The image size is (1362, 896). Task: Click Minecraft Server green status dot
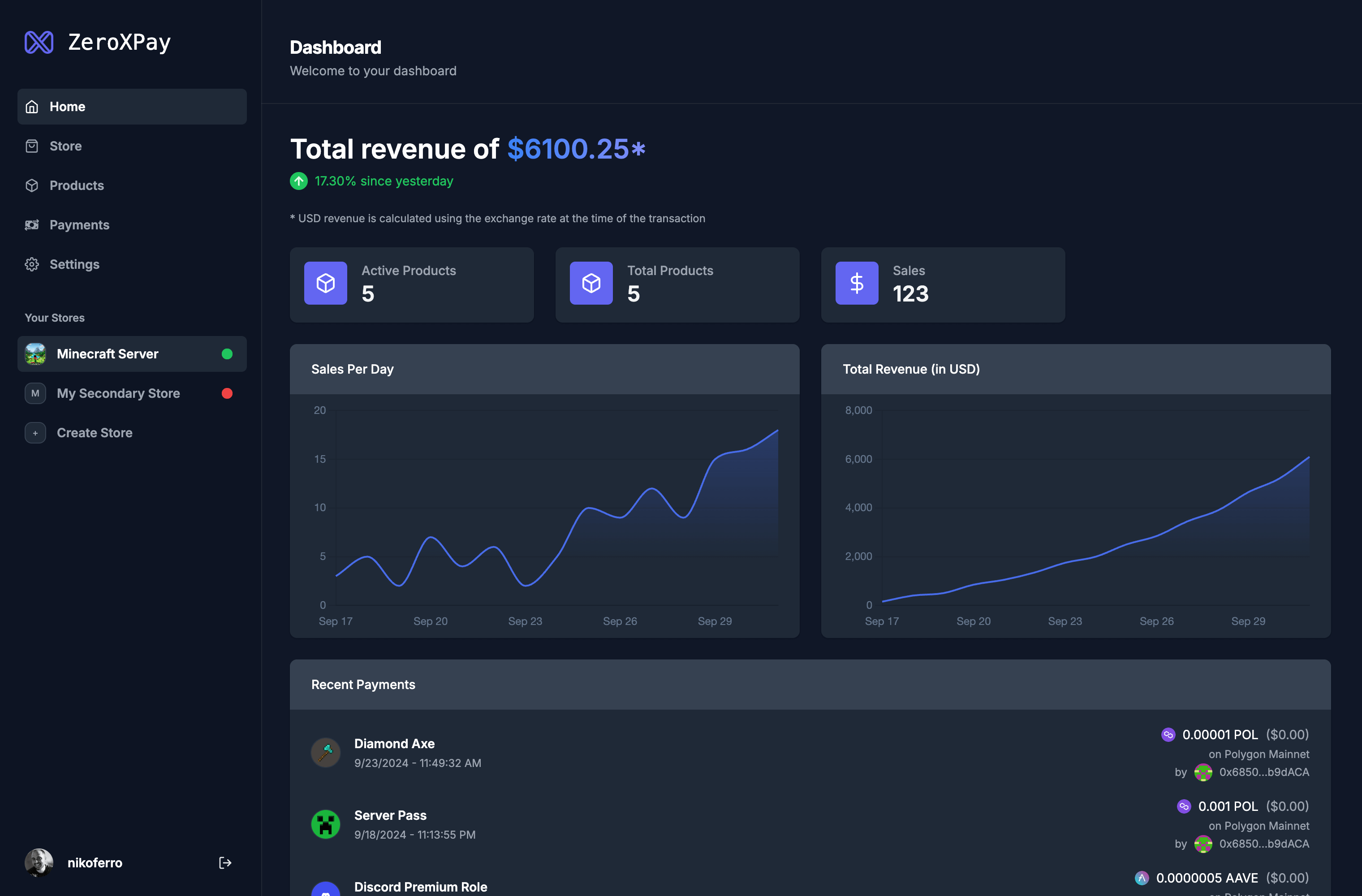click(x=227, y=353)
